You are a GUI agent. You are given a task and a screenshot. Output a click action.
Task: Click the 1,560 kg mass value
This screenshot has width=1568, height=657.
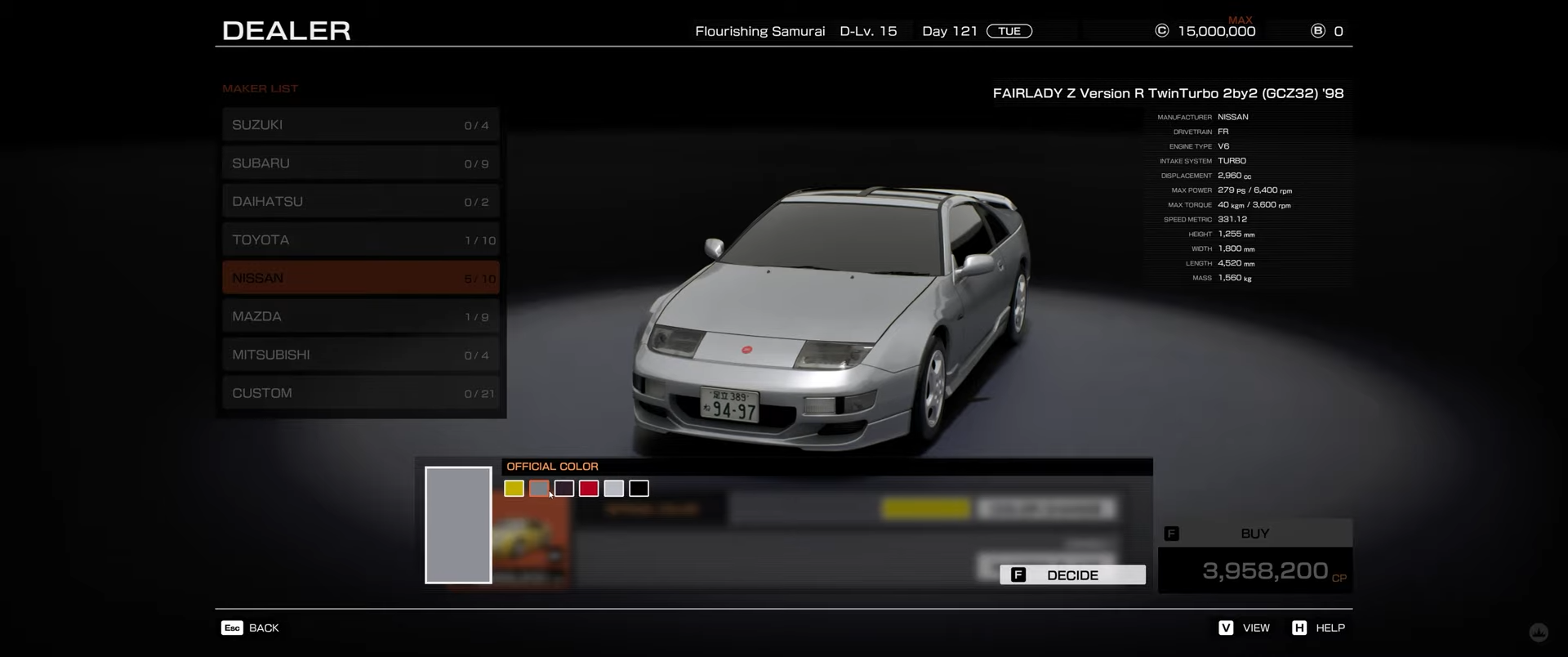1234,278
